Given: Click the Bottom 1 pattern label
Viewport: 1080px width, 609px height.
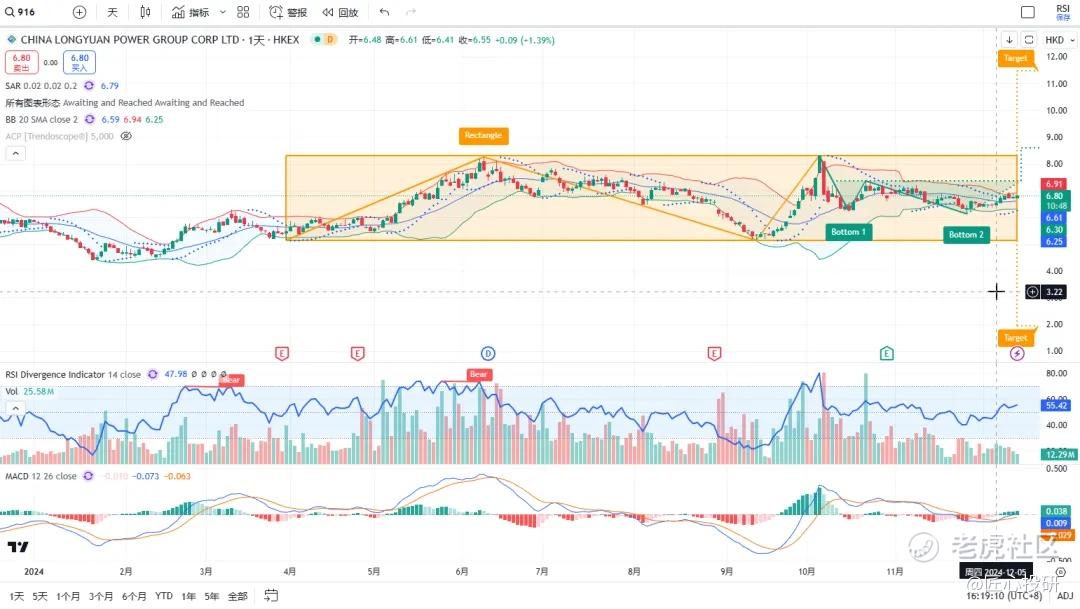Looking at the screenshot, I should (x=848, y=231).
